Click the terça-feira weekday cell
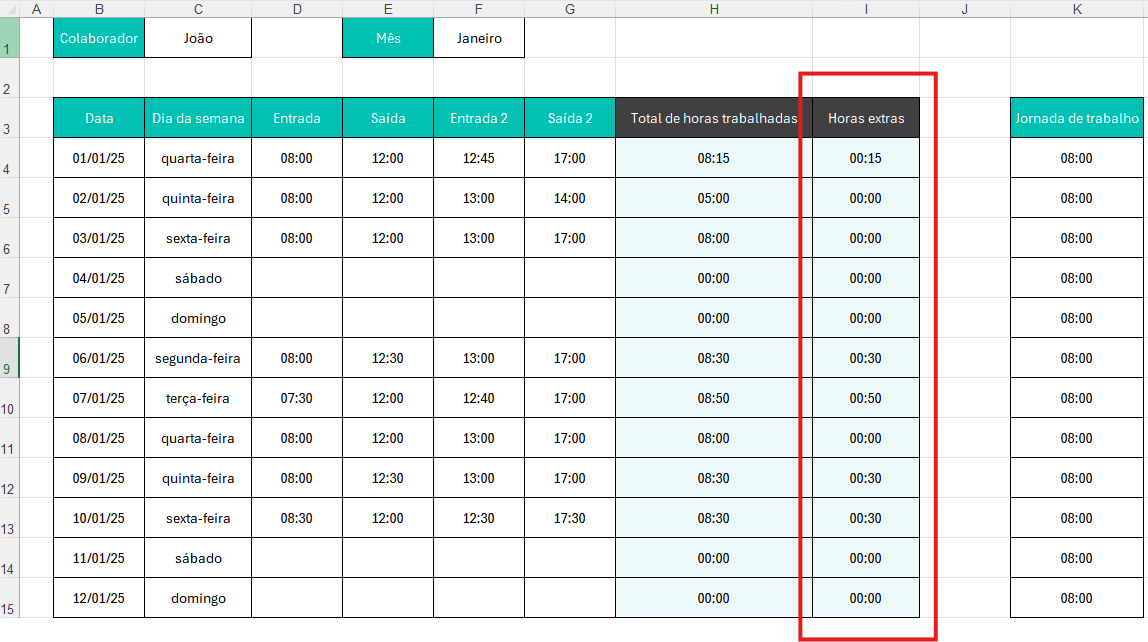This screenshot has height=642, width=1148. [x=198, y=398]
